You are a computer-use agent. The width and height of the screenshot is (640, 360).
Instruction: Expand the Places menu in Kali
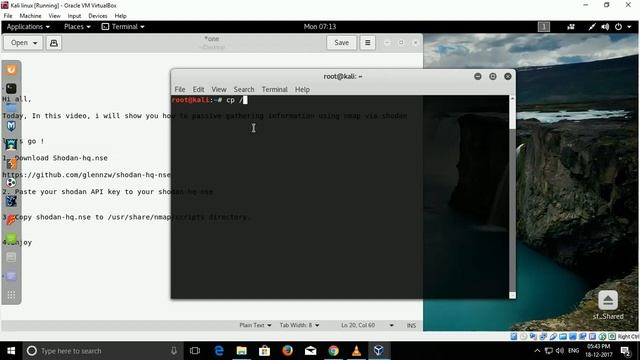pos(77,27)
